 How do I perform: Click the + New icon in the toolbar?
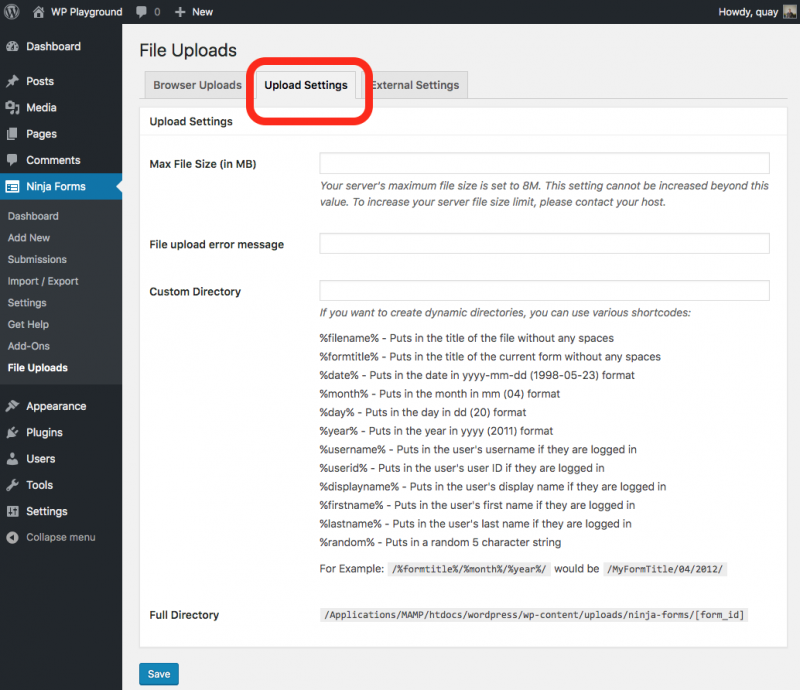pyautogui.click(x=180, y=11)
